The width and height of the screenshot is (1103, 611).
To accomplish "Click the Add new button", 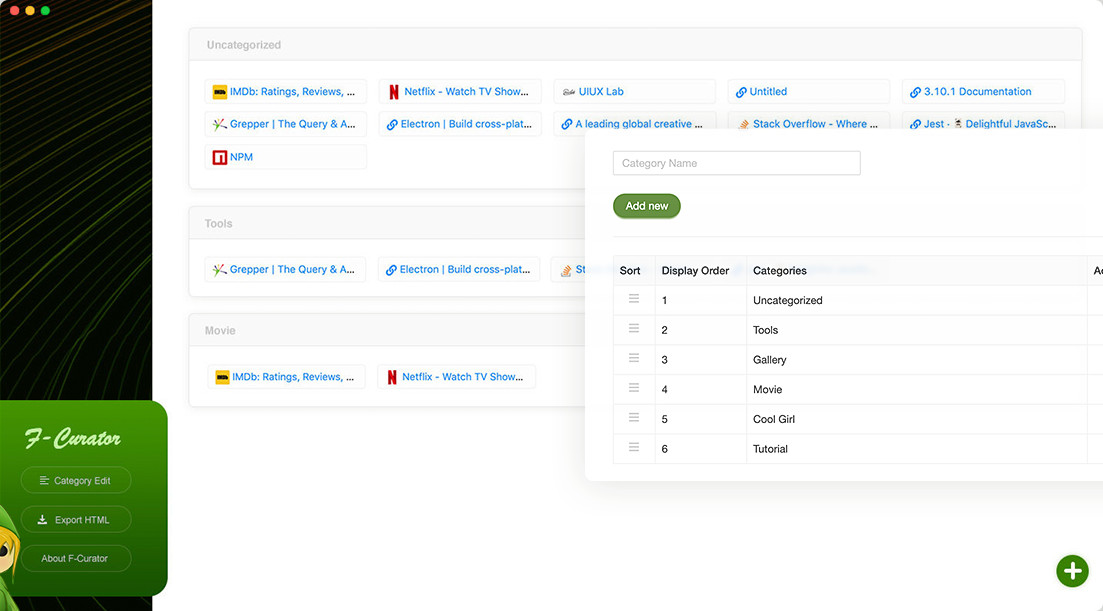I will coord(646,206).
